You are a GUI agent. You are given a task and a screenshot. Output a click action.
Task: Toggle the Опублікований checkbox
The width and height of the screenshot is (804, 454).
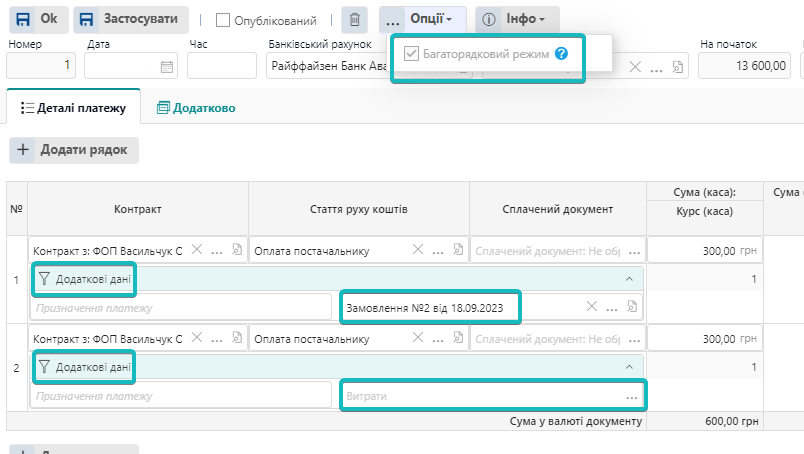(223, 20)
